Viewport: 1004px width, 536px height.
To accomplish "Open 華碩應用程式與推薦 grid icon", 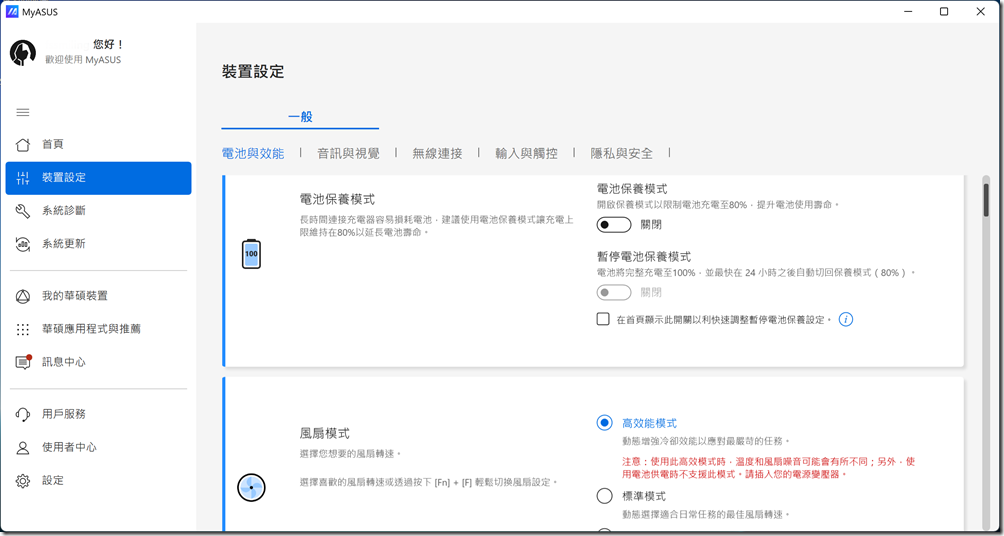I will pyautogui.click(x=23, y=329).
